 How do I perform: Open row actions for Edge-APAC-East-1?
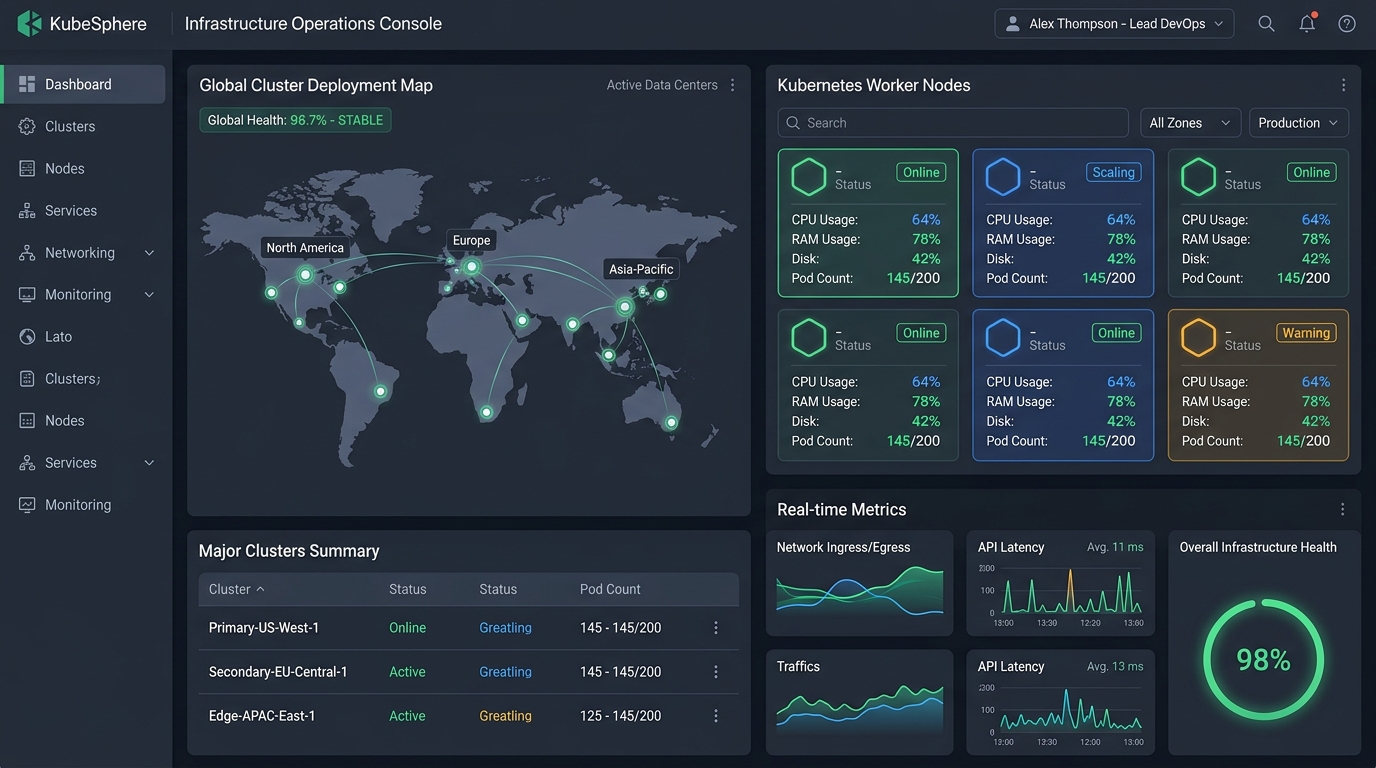pyautogui.click(x=716, y=716)
